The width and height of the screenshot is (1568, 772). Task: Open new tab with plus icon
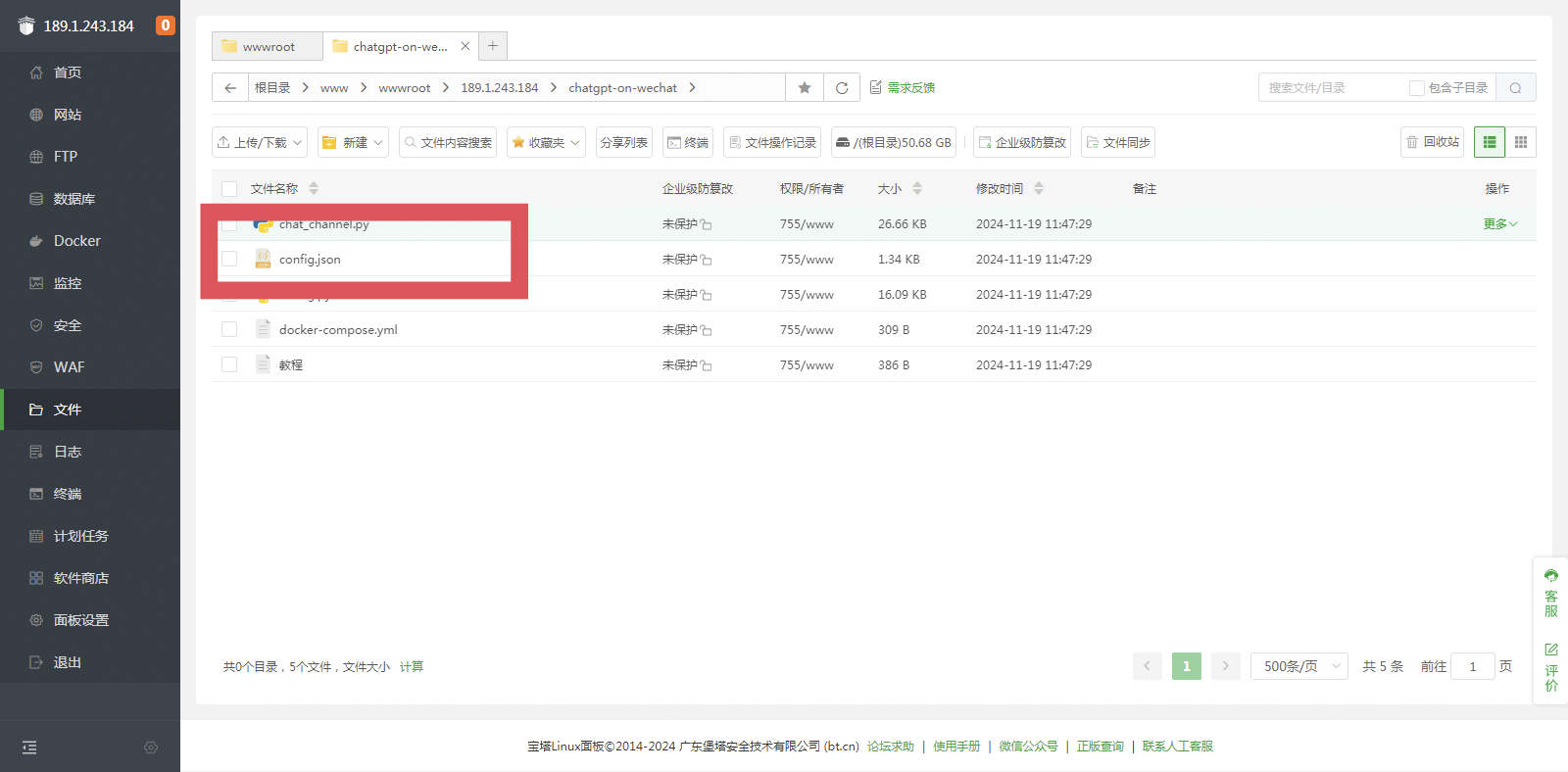click(x=493, y=45)
